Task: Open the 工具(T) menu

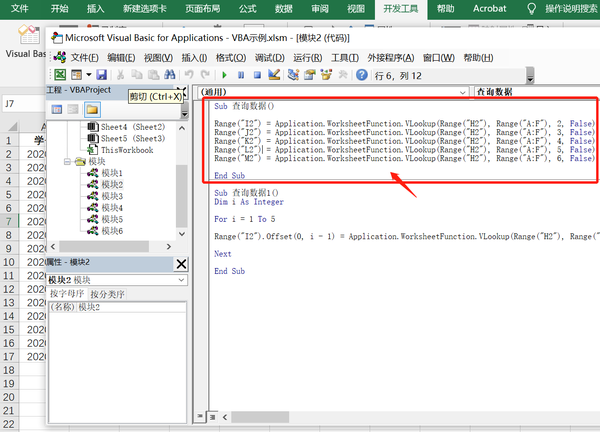Action: tap(345, 58)
